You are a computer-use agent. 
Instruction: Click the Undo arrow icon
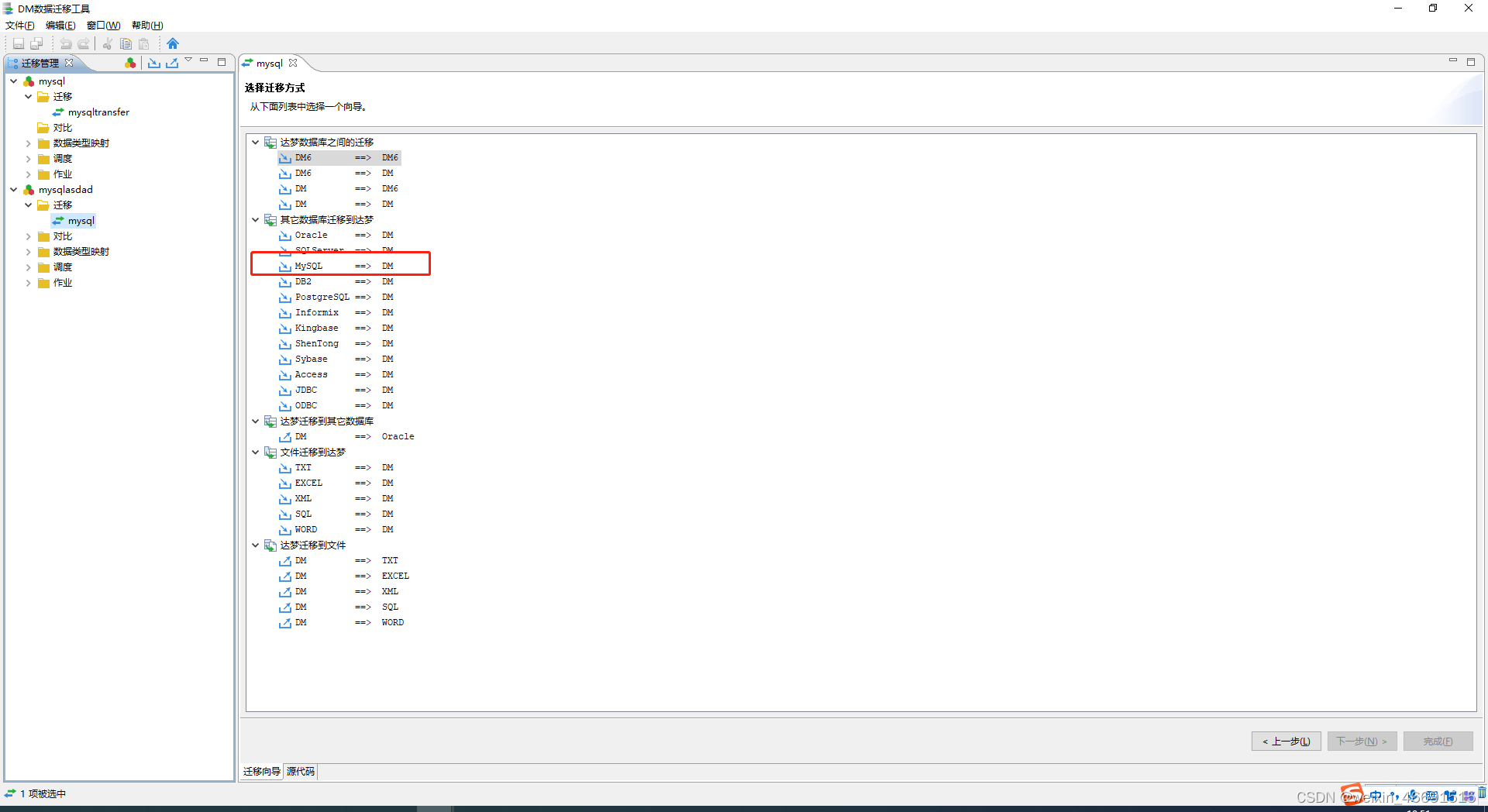(x=66, y=43)
